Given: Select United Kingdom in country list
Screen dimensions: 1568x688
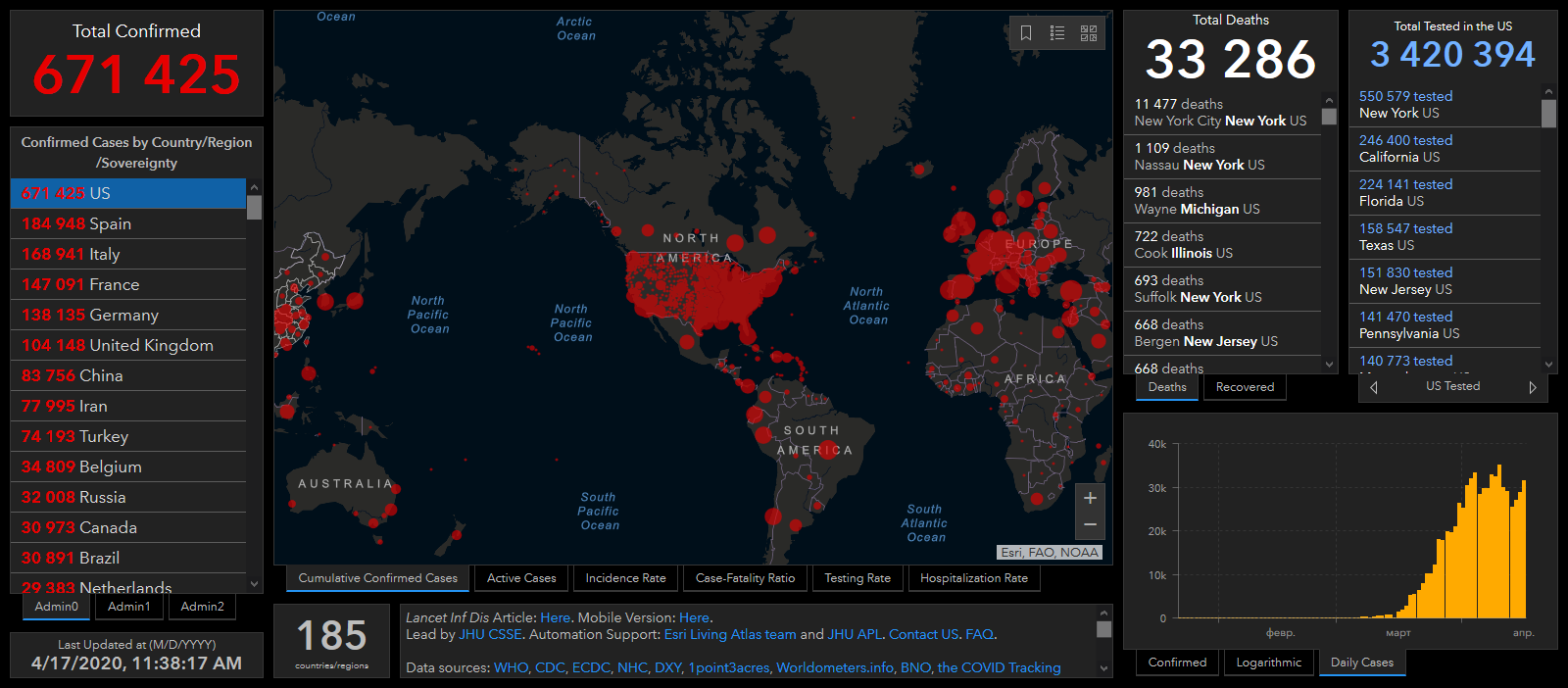Looking at the screenshot, I should tap(128, 345).
